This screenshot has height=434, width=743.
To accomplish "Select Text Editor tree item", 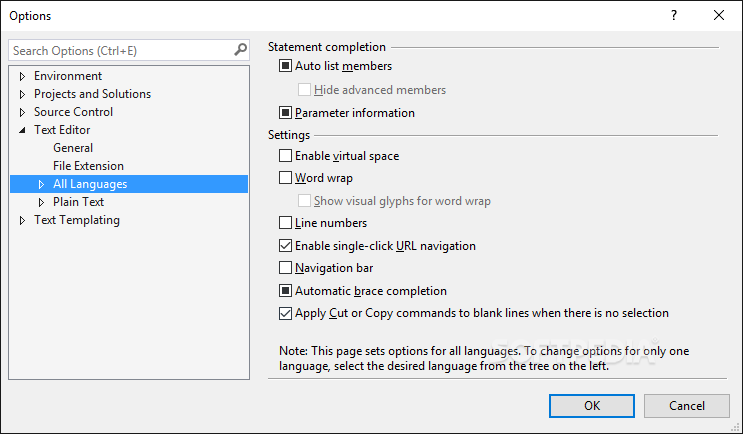I will point(62,130).
